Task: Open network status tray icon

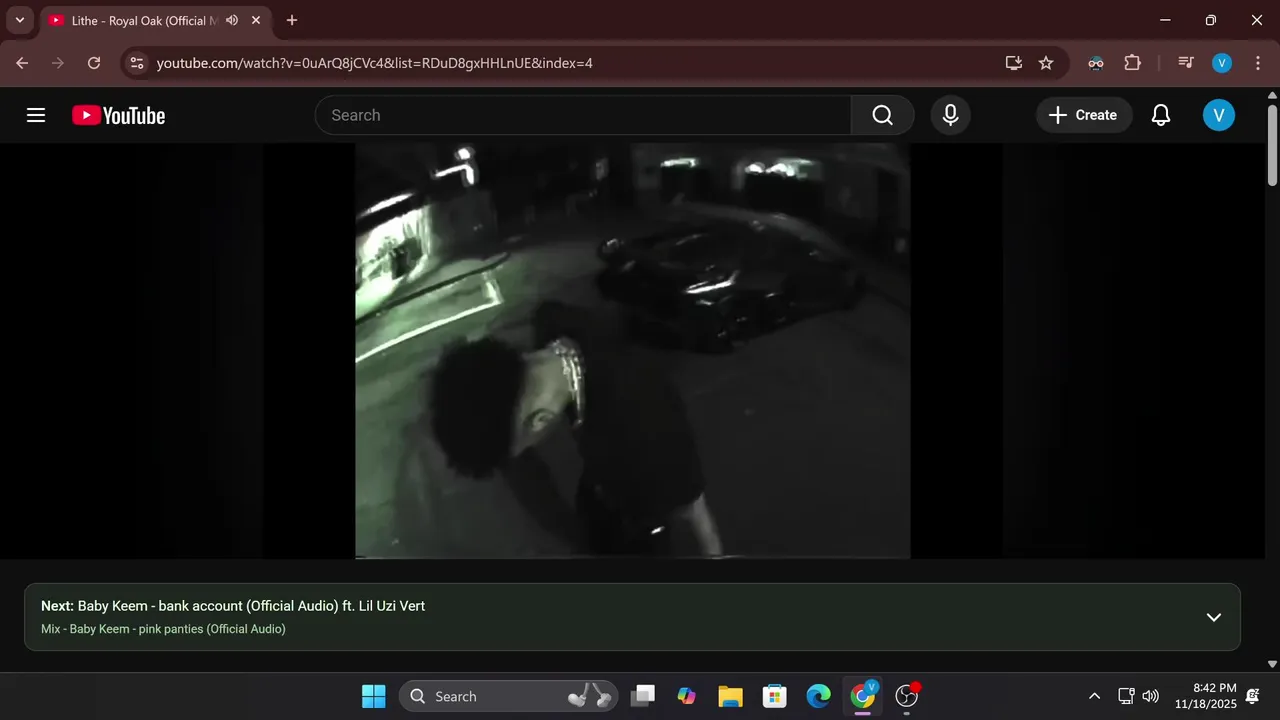Action: click(1126, 696)
